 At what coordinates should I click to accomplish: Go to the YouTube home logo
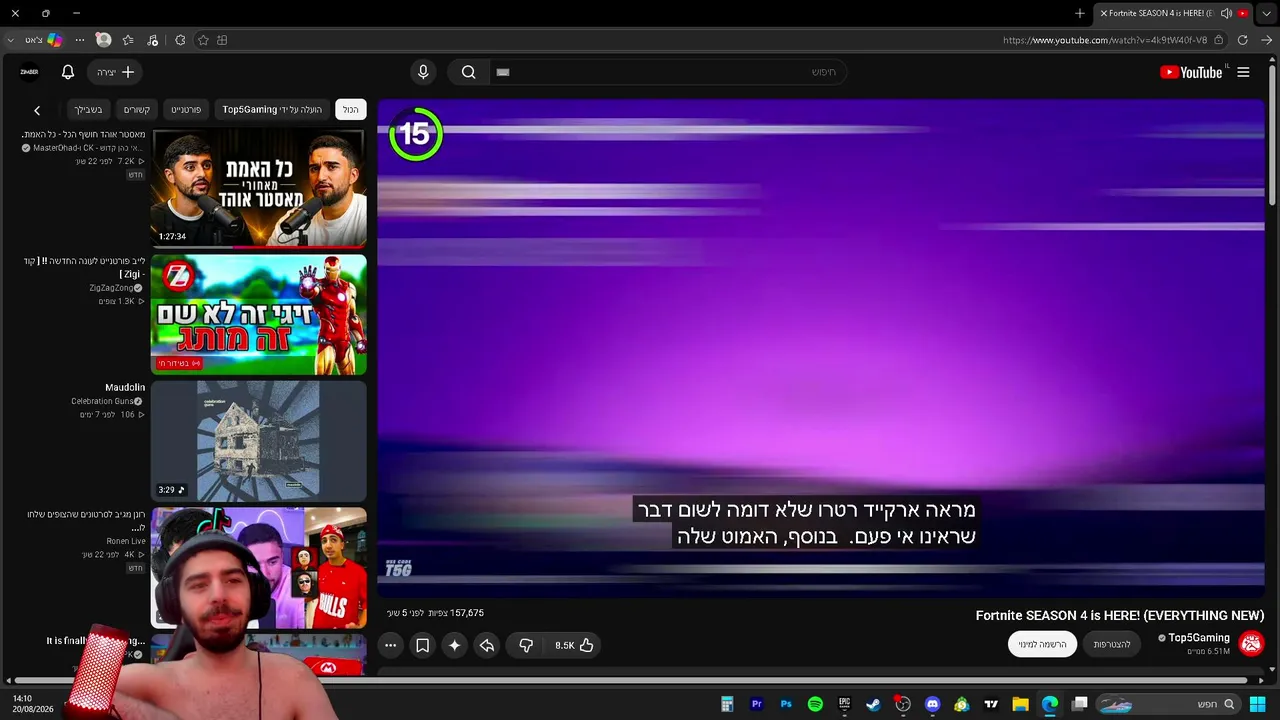(x=1191, y=72)
